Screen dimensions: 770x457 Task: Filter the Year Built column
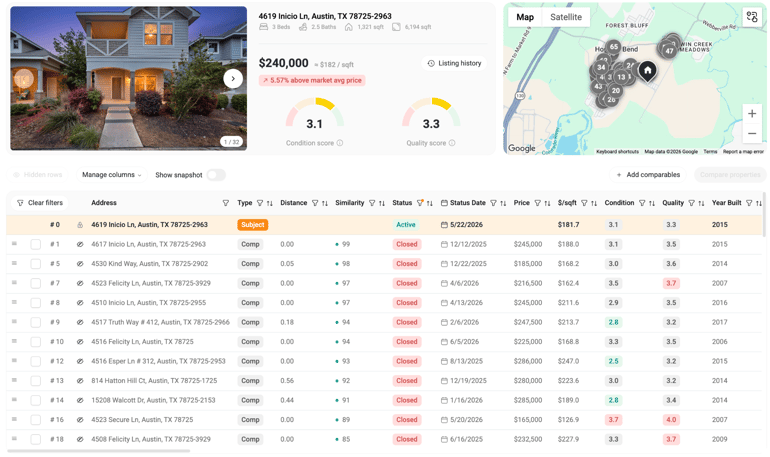click(749, 203)
